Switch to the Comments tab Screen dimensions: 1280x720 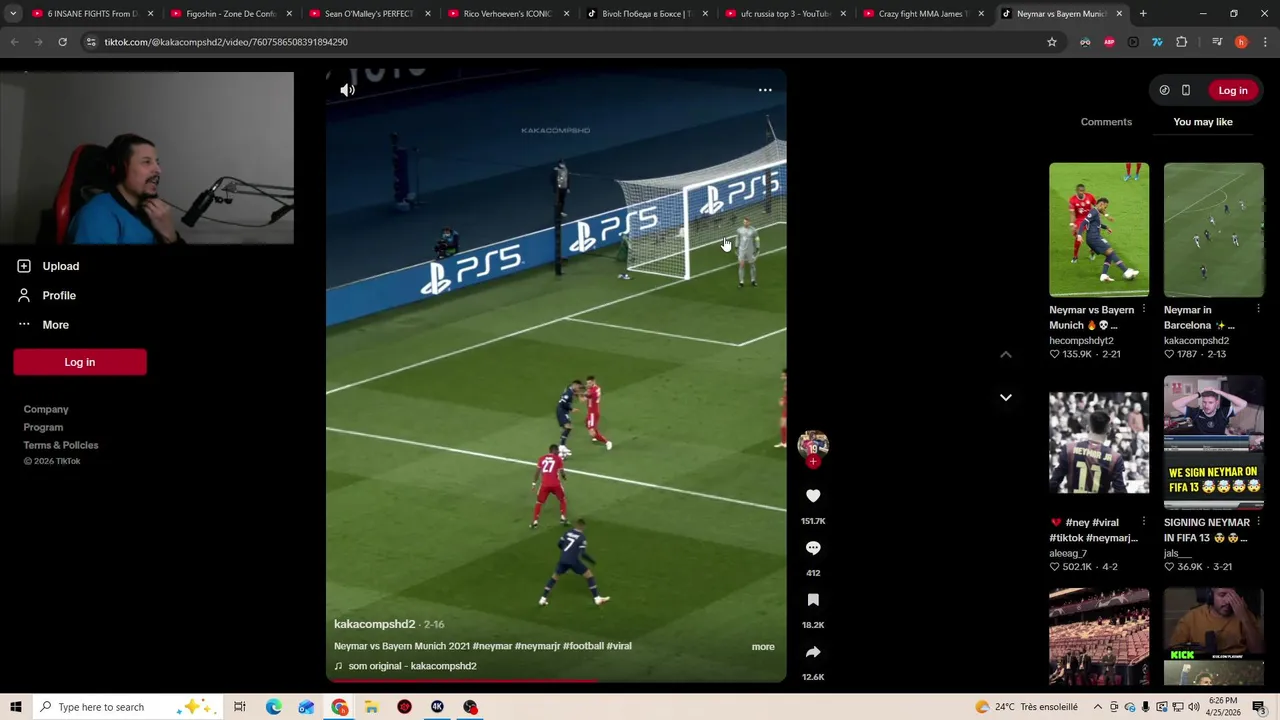click(1106, 122)
